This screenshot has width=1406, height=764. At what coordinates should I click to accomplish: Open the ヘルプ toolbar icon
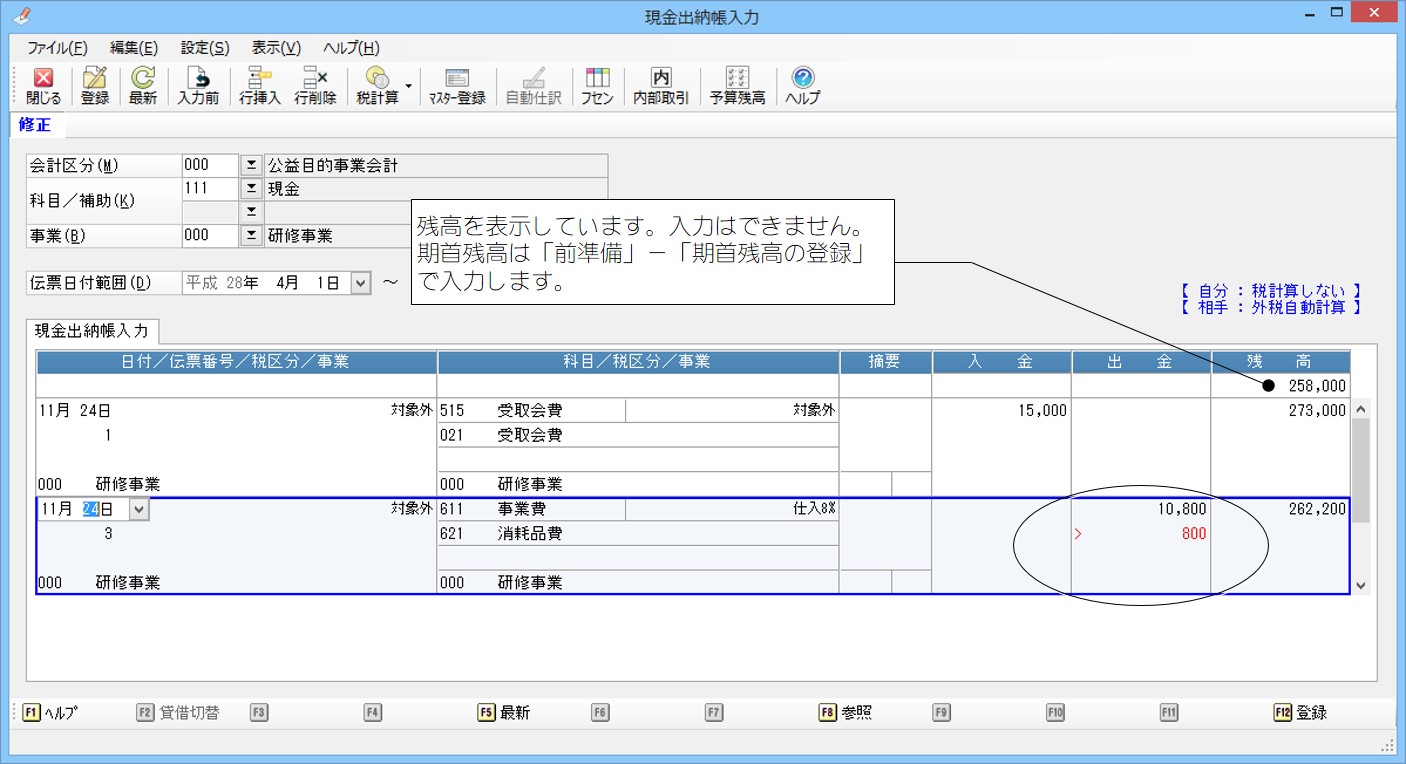(802, 86)
